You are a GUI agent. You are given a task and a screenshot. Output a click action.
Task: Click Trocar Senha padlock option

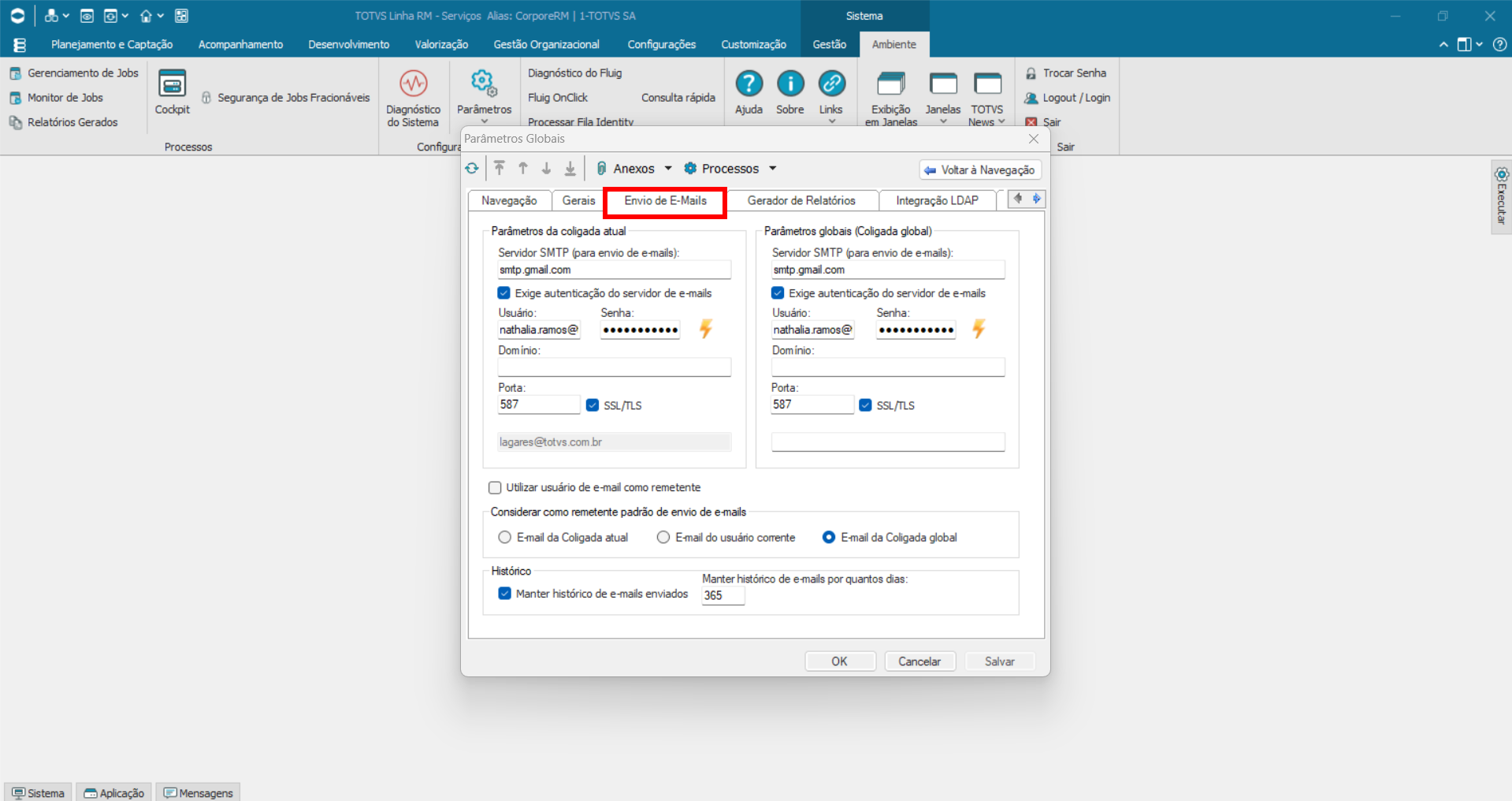pos(1066,73)
